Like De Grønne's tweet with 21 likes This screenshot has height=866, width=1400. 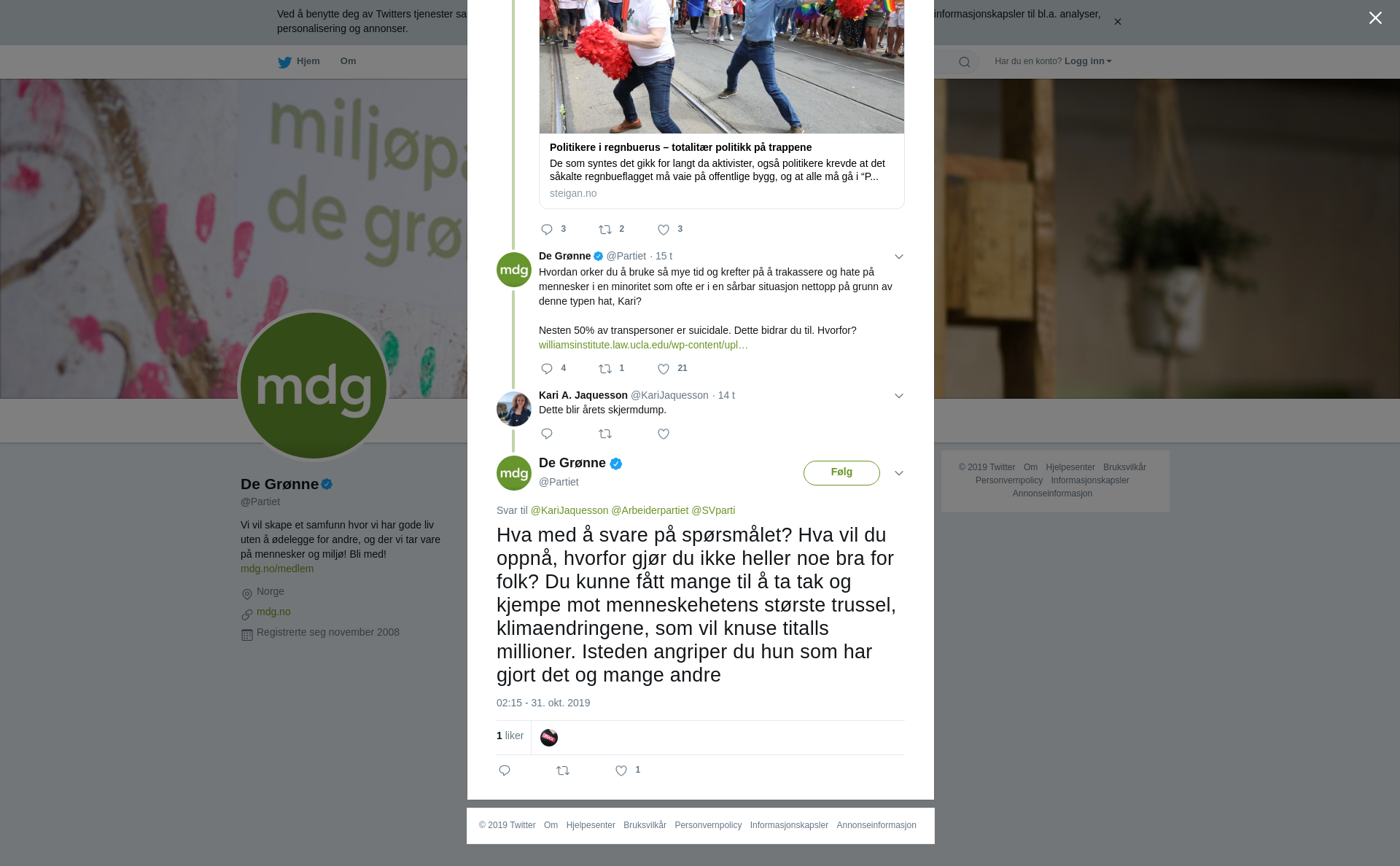click(664, 369)
